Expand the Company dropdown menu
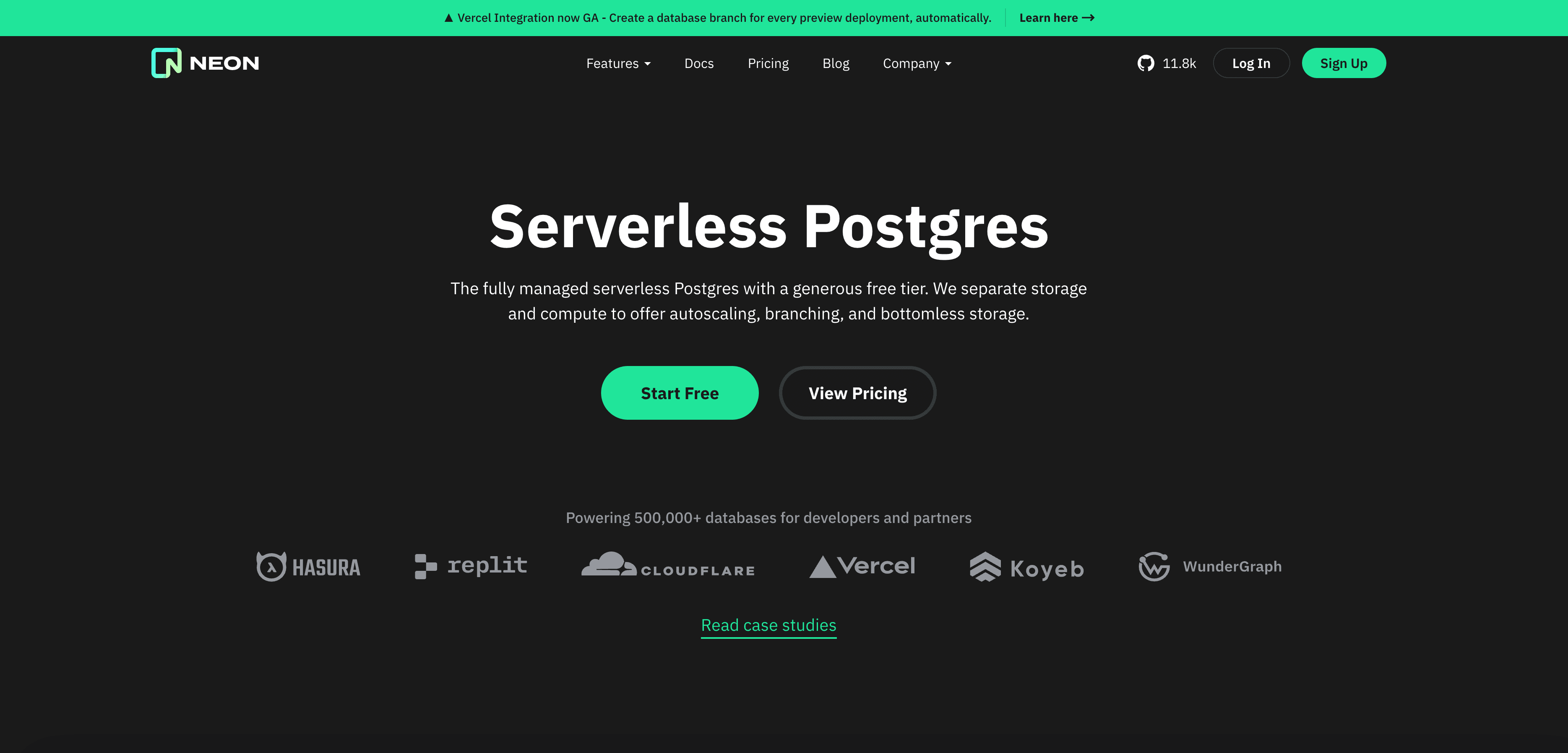The height and width of the screenshot is (753, 1568). tap(916, 63)
